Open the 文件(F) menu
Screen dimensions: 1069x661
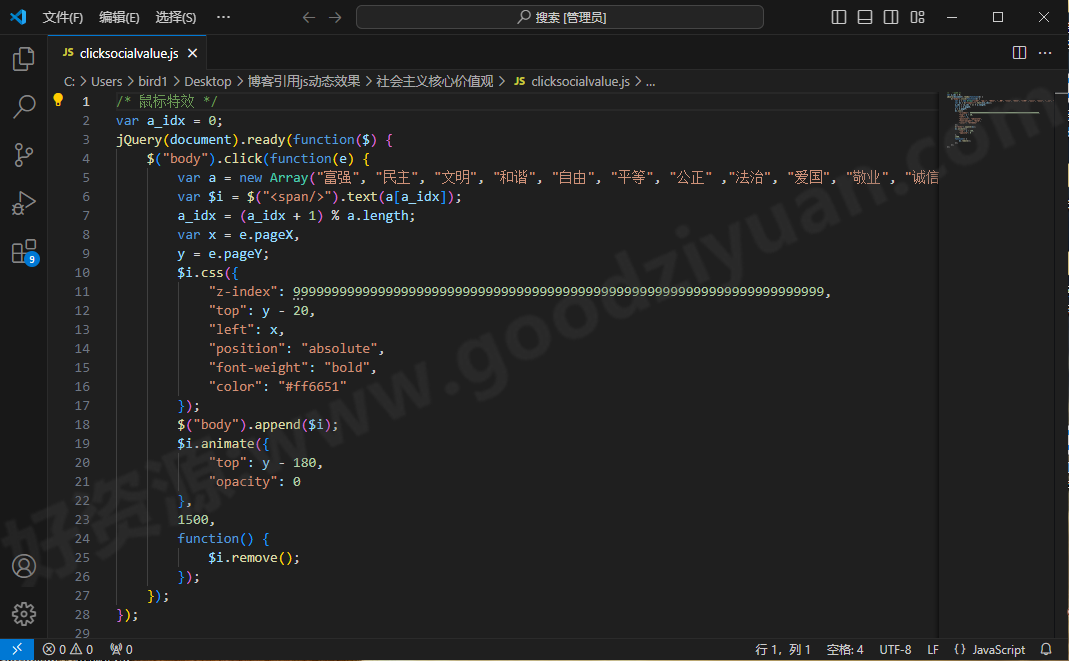[x=63, y=16]
